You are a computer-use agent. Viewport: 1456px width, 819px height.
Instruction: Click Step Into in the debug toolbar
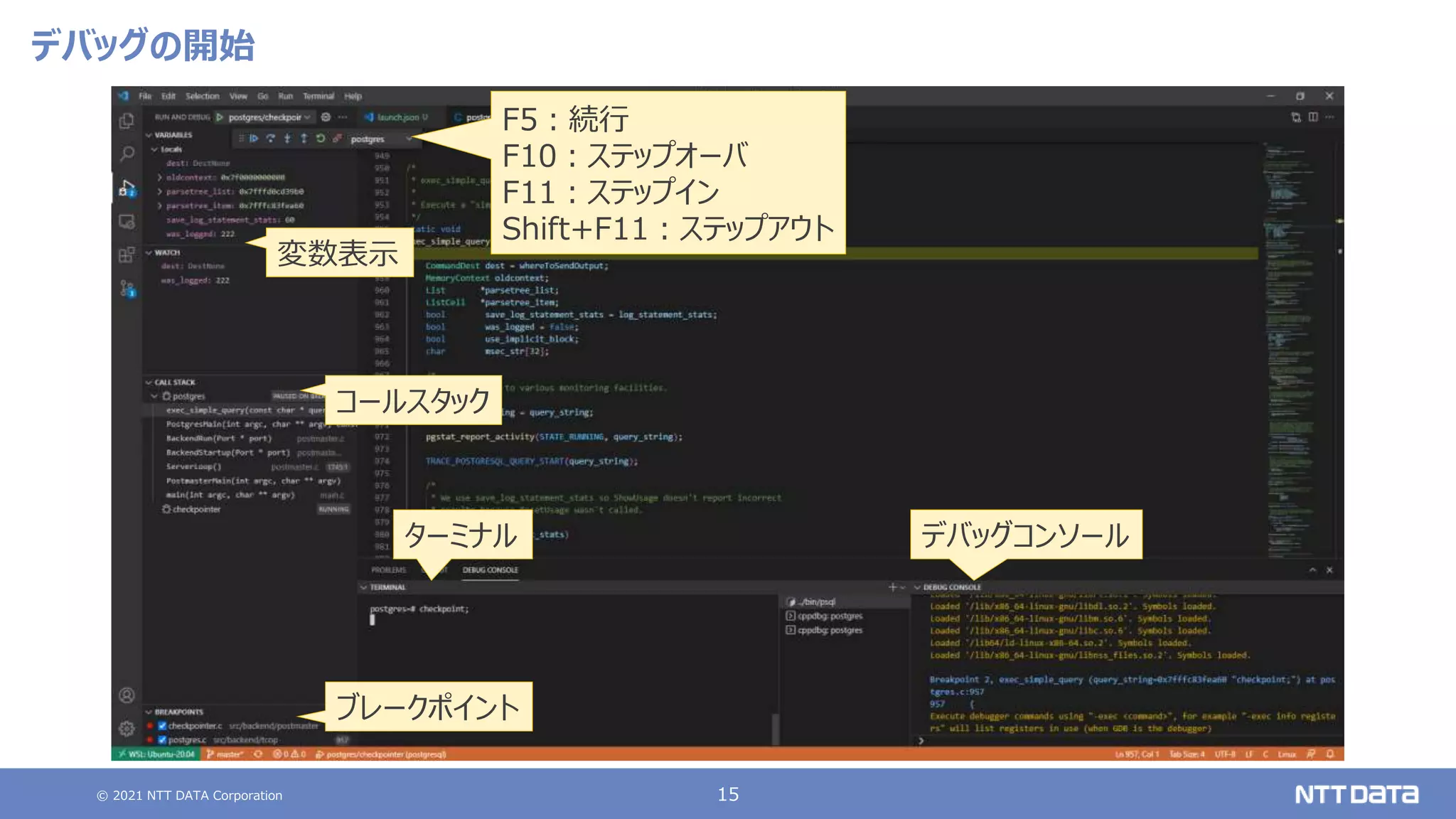point(287,139)
